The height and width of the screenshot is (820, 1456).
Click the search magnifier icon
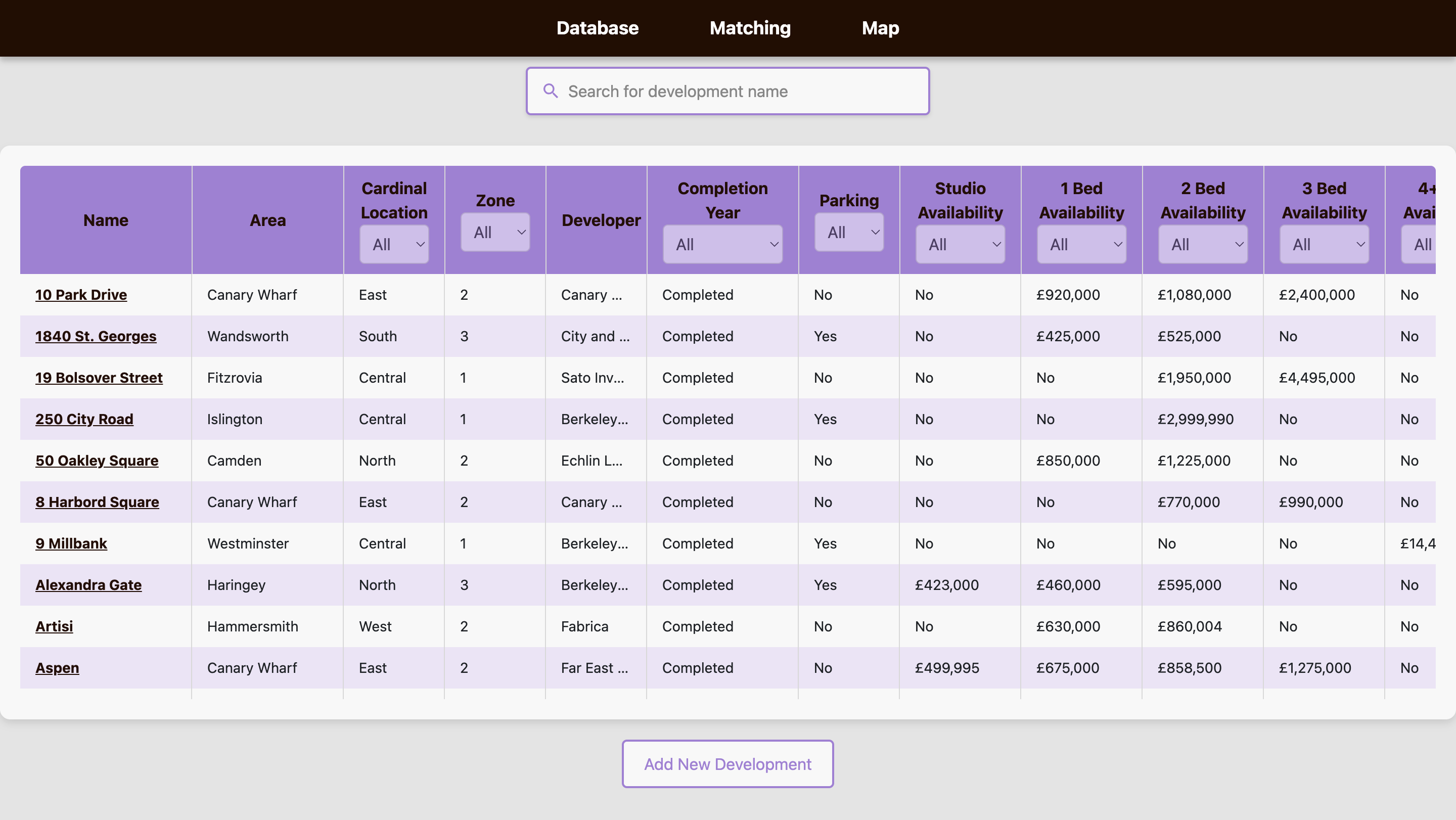pos(550,91)
